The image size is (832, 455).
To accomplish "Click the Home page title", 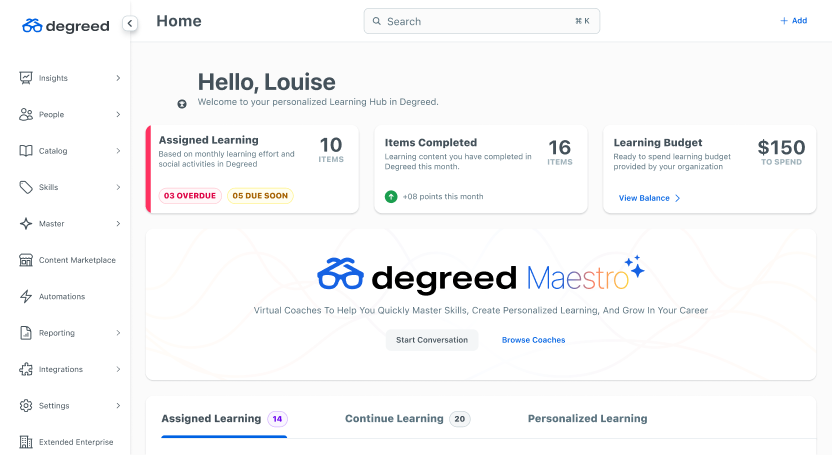I will [x=179, y=21].
